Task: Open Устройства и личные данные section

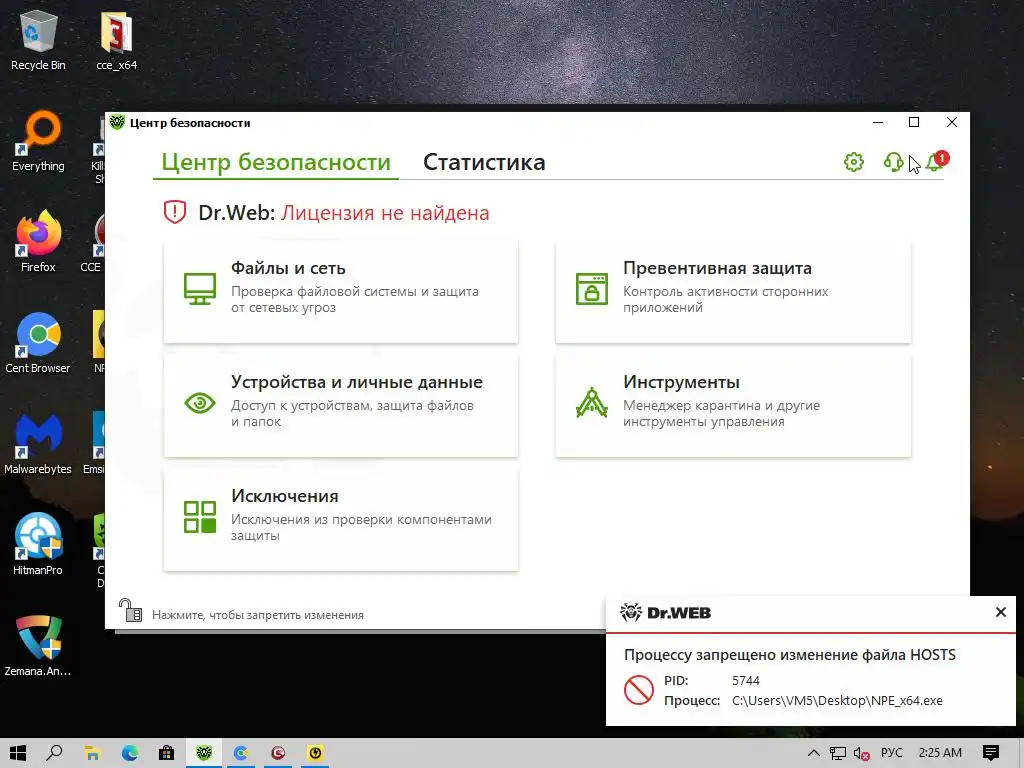Action: coord(341,405)
